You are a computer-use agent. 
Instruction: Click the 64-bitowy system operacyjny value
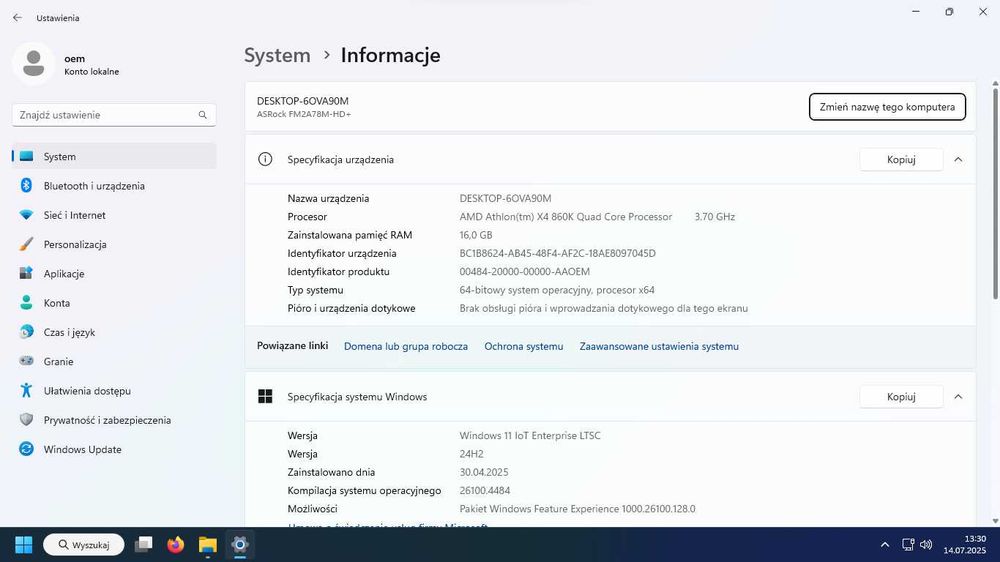pos(557,290)
